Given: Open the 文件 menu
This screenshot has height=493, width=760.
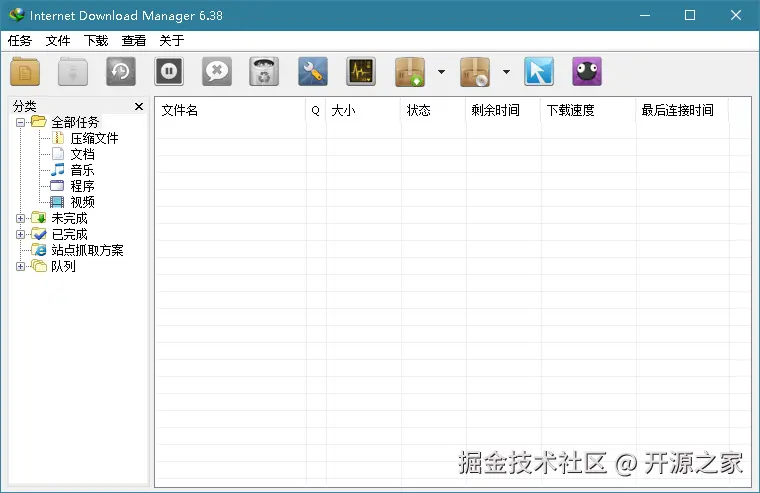Looking at the screenshot, I should coord(58,41).
